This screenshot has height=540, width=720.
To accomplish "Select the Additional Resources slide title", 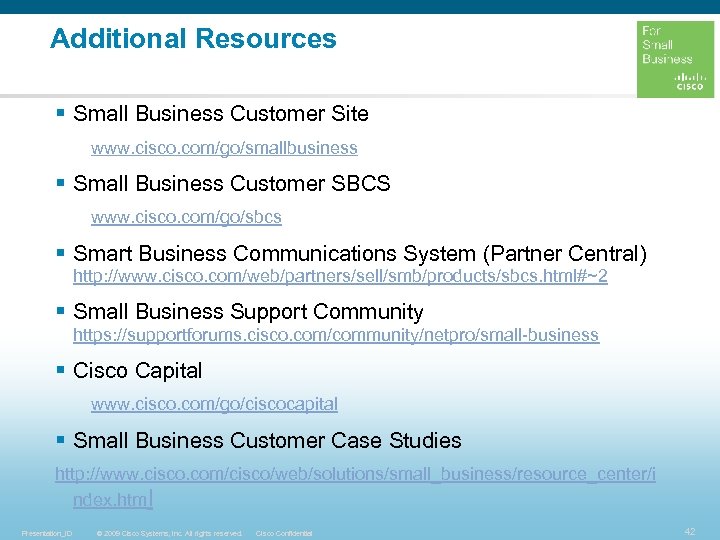I will [193, 38].
